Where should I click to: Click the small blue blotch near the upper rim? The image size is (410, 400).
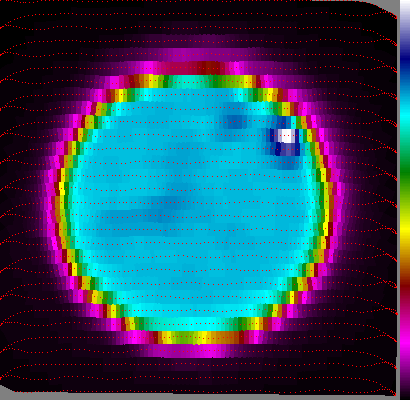235,121
